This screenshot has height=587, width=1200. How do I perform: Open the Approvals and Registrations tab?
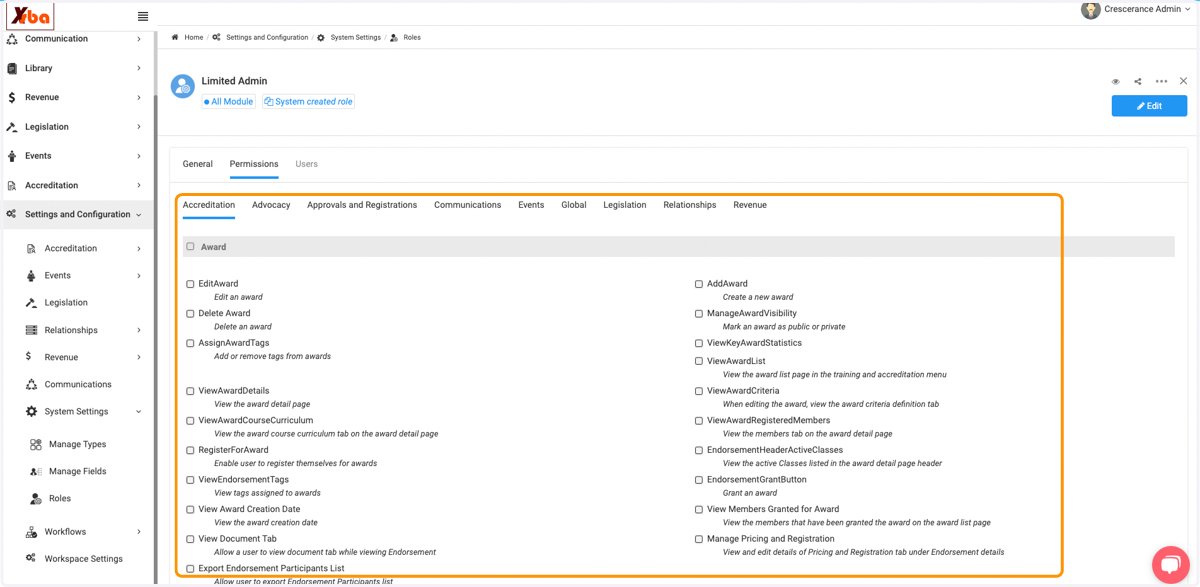coord(362,205)
